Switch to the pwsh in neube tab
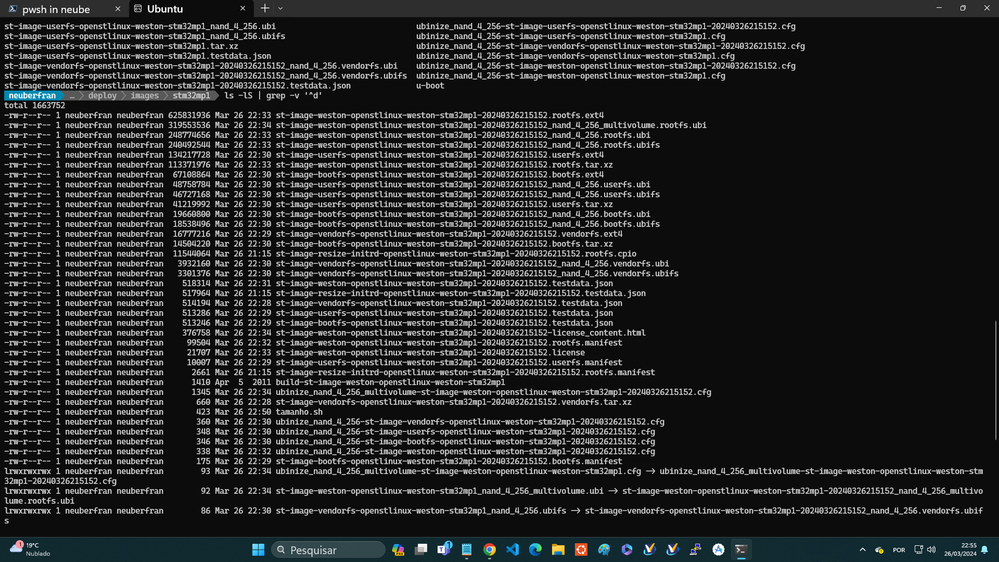999x562 pixels. tap(64, 9)
